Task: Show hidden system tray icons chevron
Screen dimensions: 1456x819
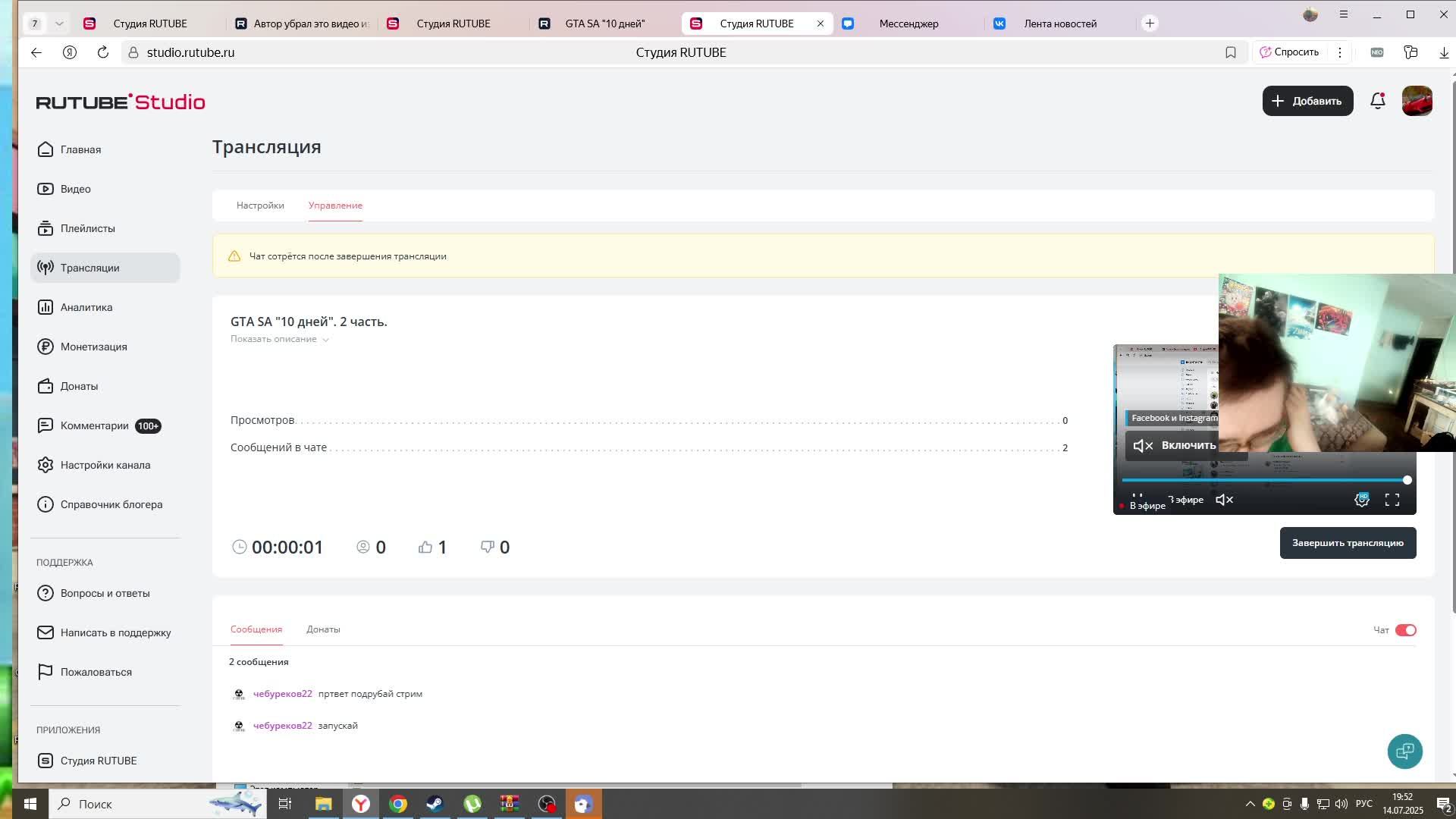Action: [x=1250, y=804]
